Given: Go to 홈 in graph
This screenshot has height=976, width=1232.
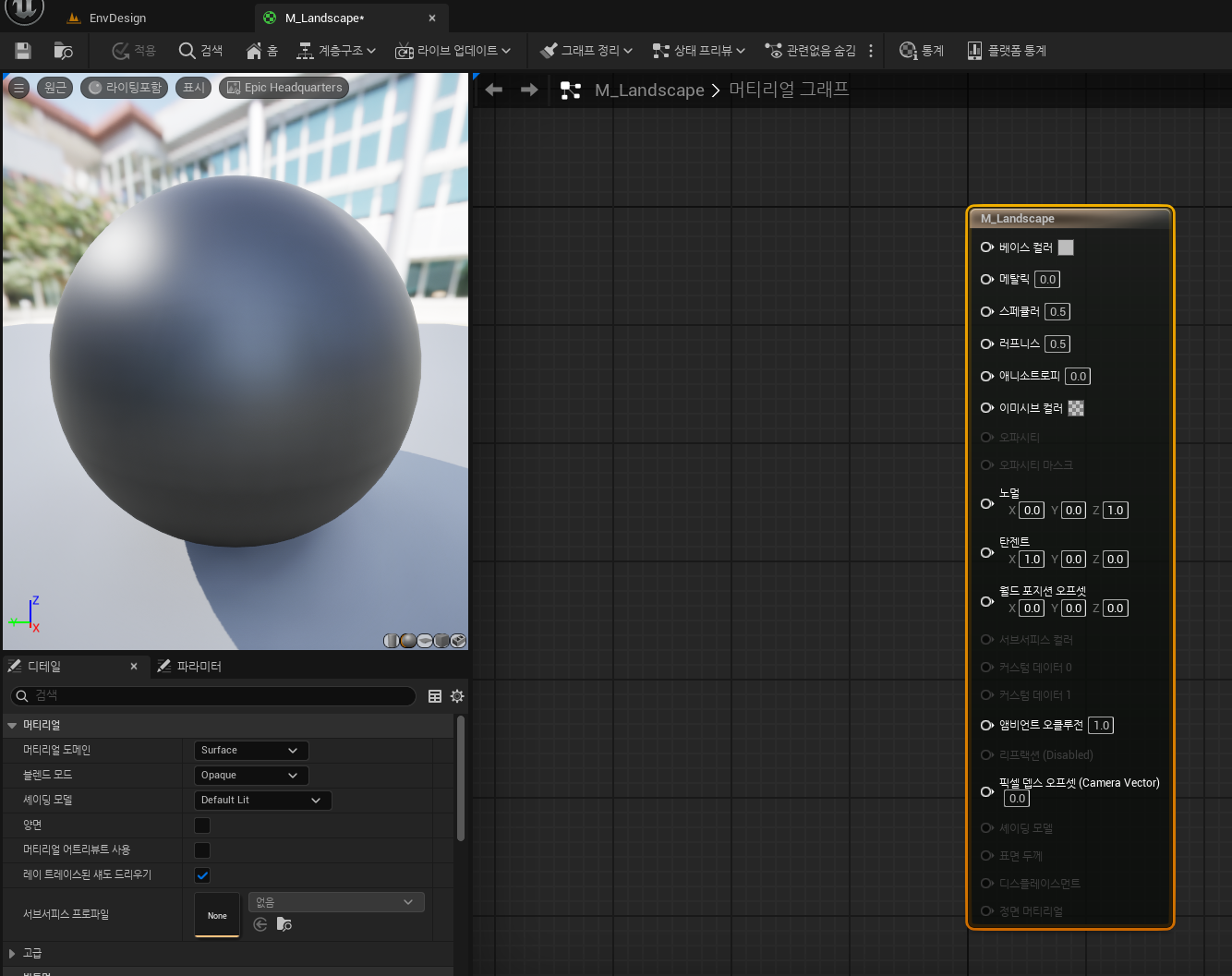Looking at the screenshot, I should coord(262,51).
